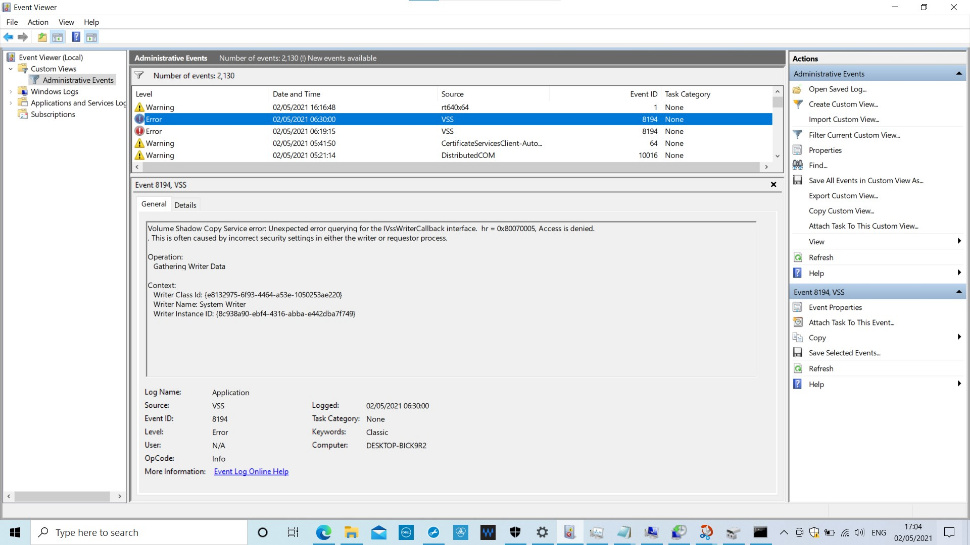This screenshot has height=545, width=970.
Task: Collapse the Custom Views tree node
Action: coord(11,69)
